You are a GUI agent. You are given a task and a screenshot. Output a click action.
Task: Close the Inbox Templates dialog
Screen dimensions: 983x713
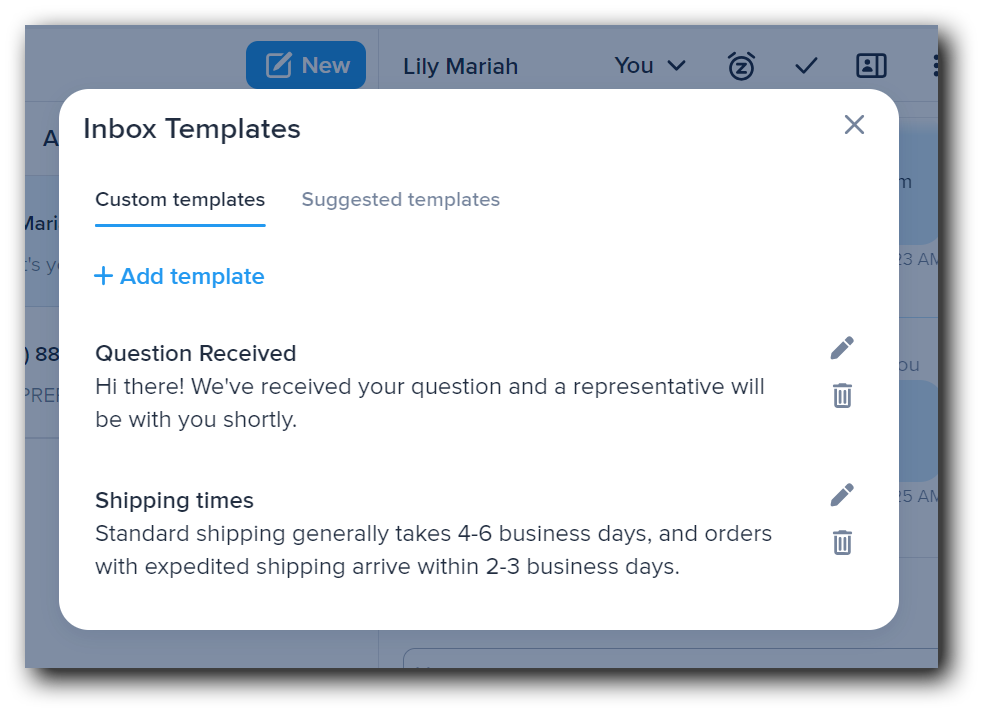(x=854, y=124)
